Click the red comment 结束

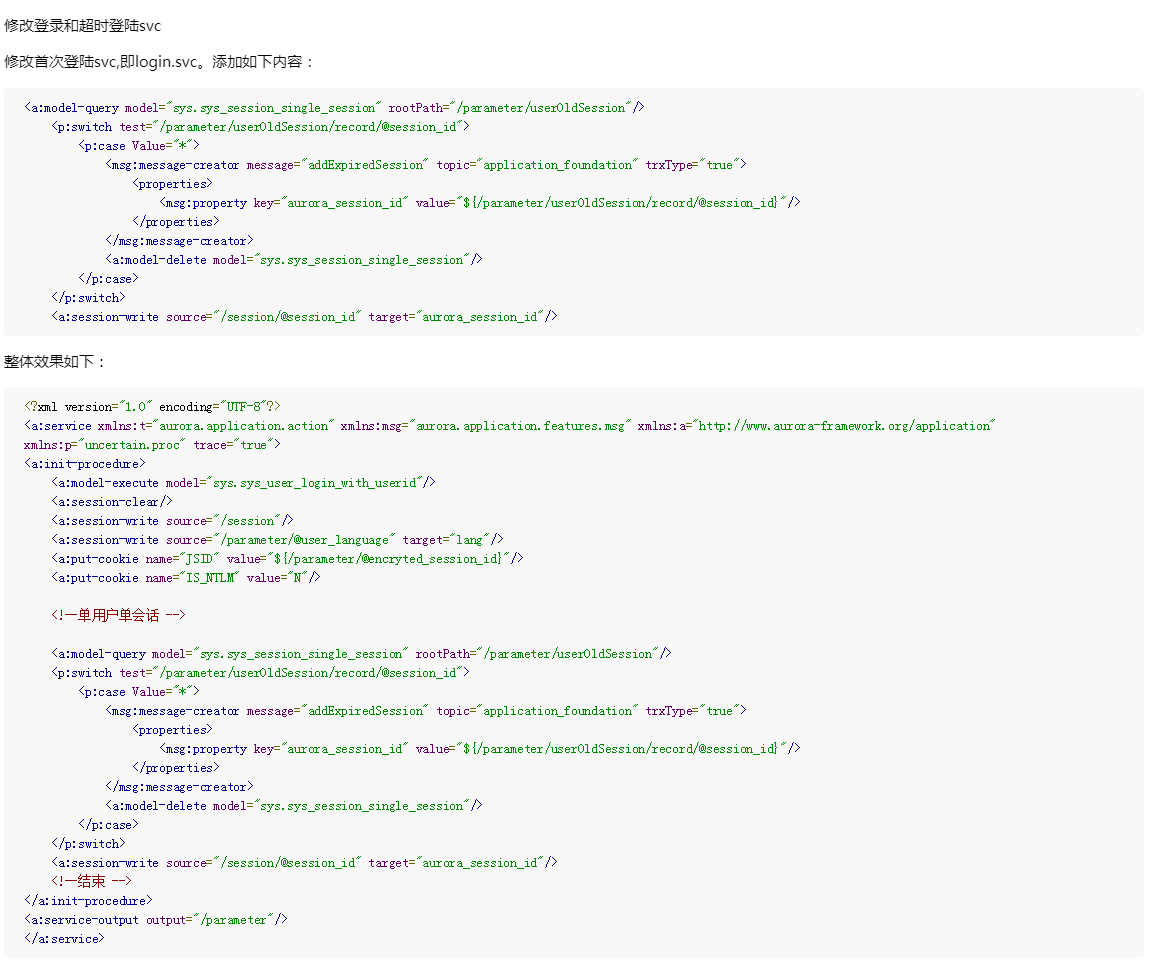click(x=91, y=882)
